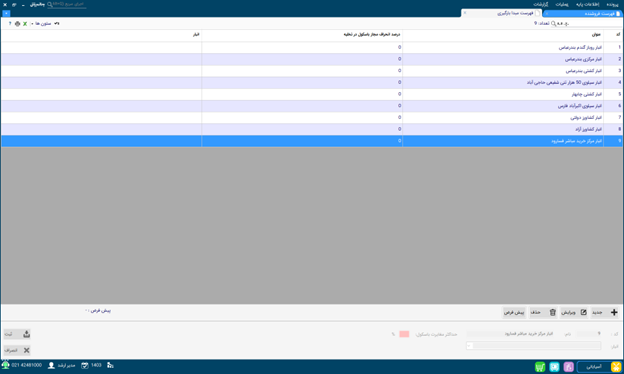This screenshot has width=624, height=374.
Task: Click the yellow windmill module icon
Action: 616,366
